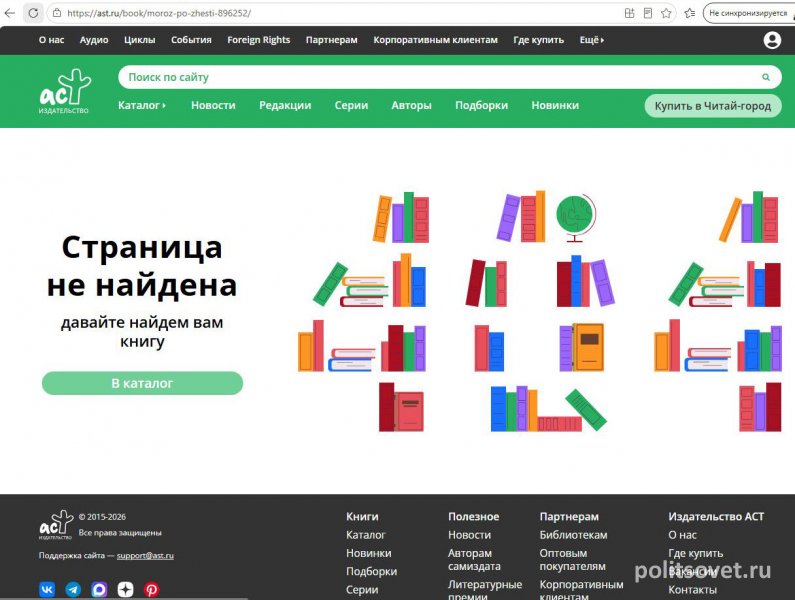Image resolution: width=795 pixels, height=600 pixels.
Task: Open footer Каталог link under Книги
Action: click(366, 535)
